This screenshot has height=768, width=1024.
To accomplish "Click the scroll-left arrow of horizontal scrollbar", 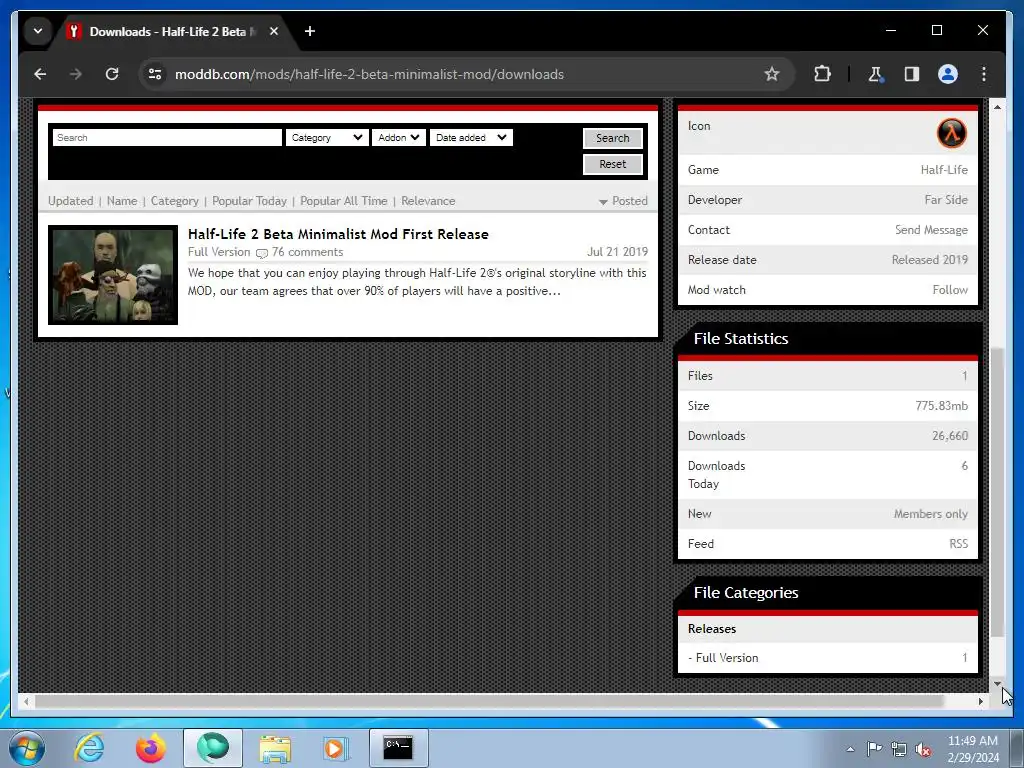I will tap(26, 701).
